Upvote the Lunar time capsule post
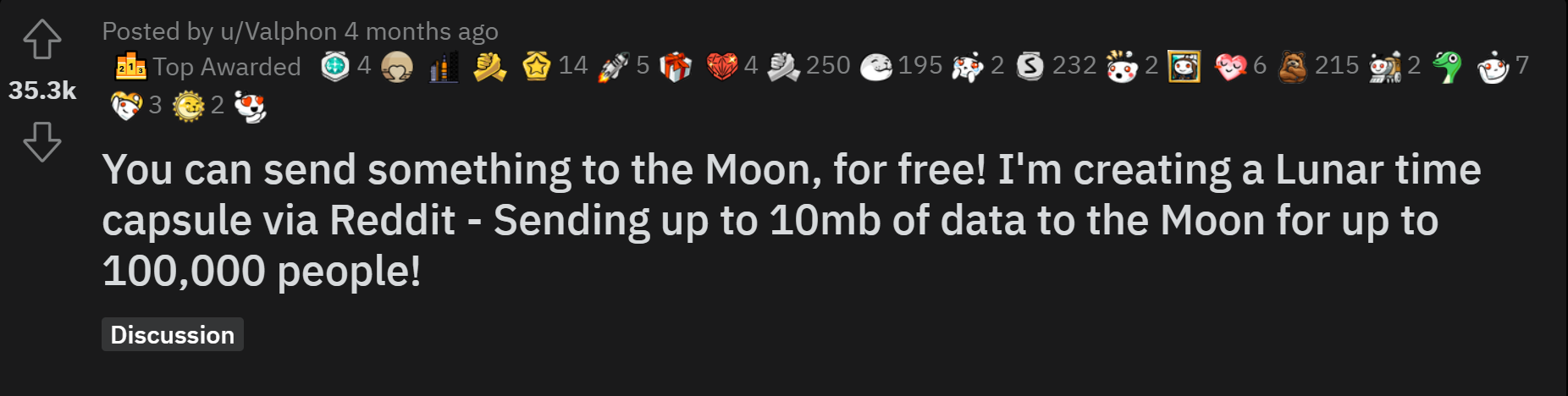The image size is (1568, 396). pos(42,39)
